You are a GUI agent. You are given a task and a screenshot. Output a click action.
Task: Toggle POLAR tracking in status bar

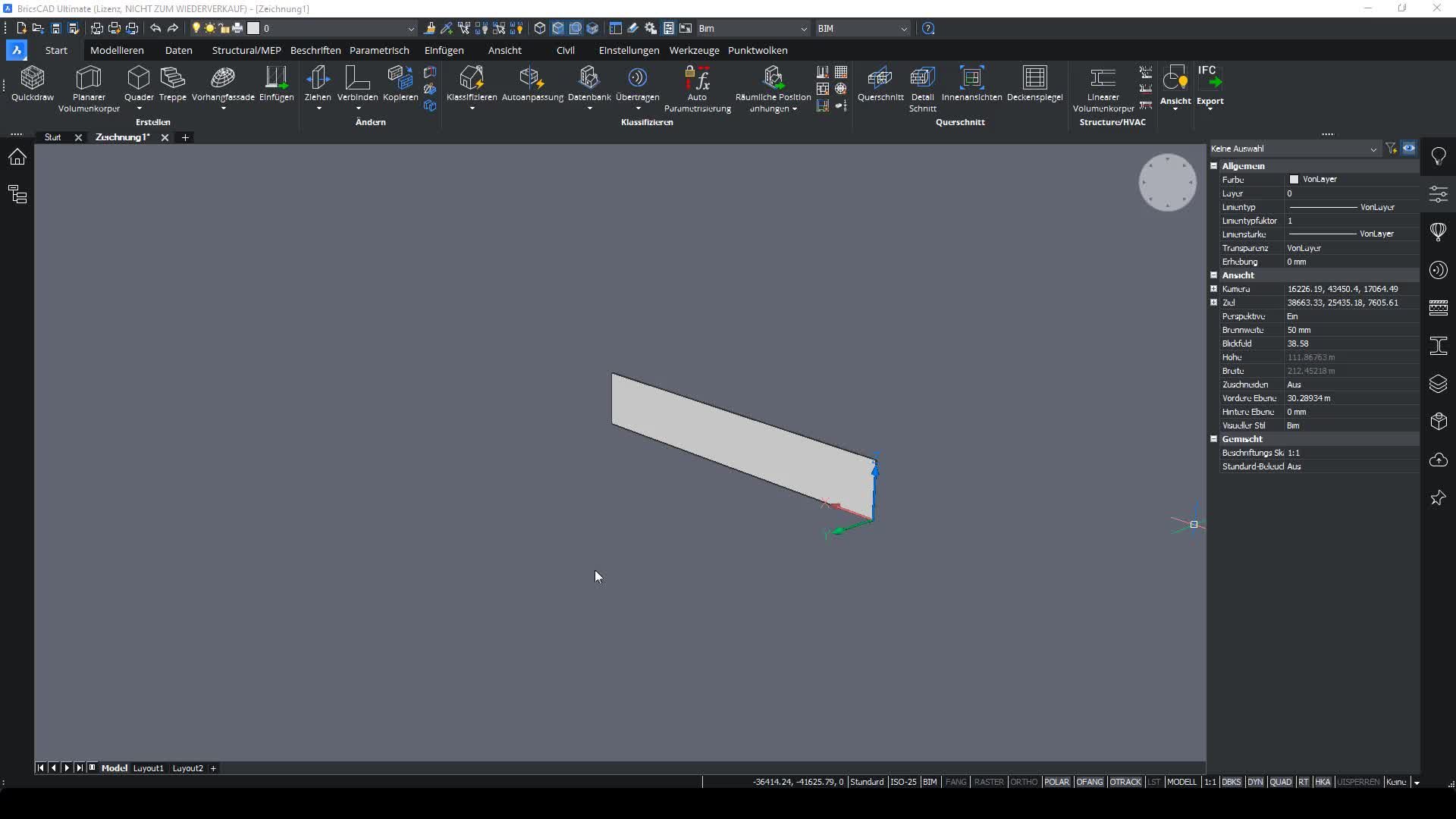[x=1056, y=782]
